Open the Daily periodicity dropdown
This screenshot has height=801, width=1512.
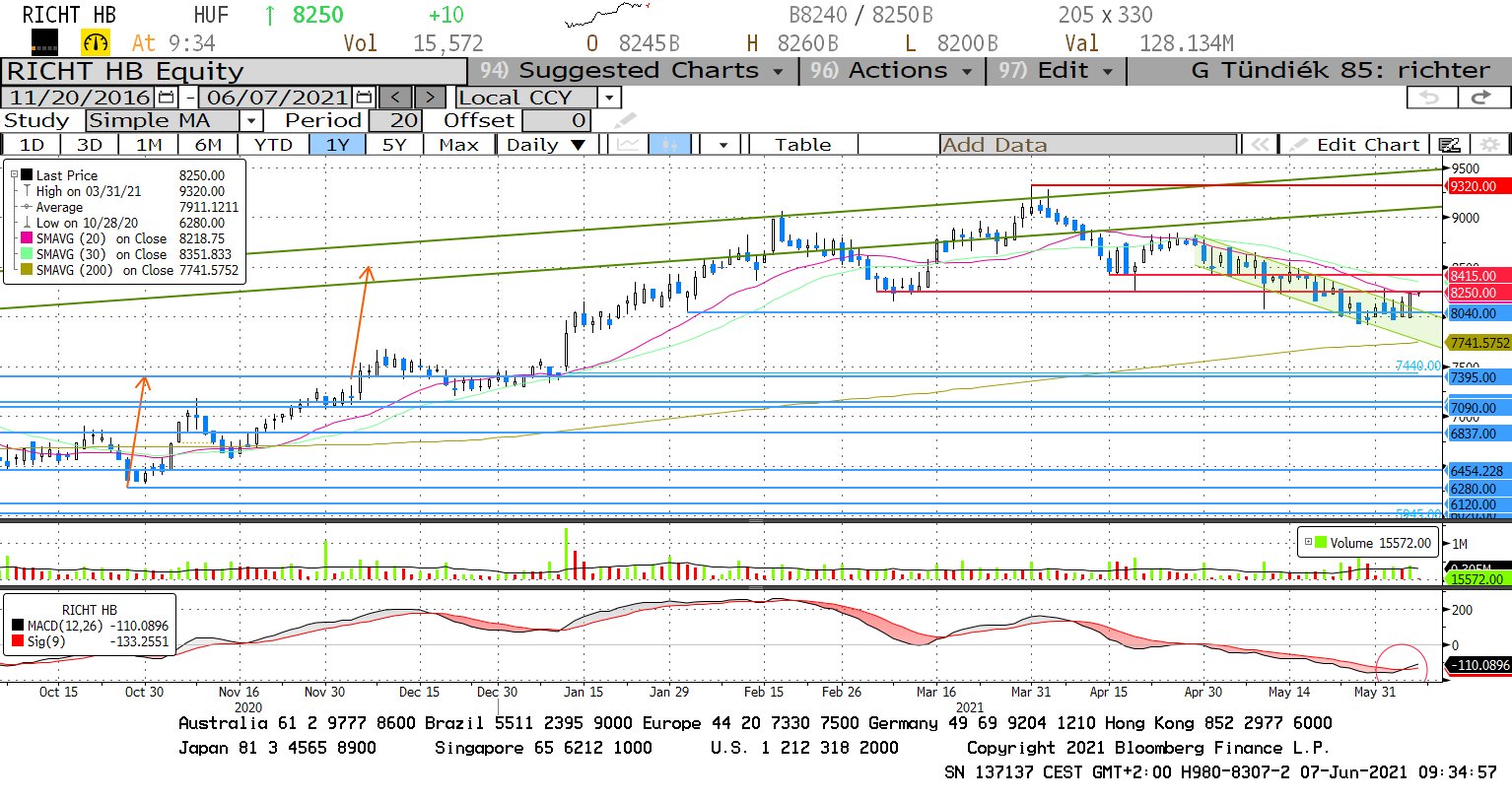pyautogui.click(x=545, y=145)
